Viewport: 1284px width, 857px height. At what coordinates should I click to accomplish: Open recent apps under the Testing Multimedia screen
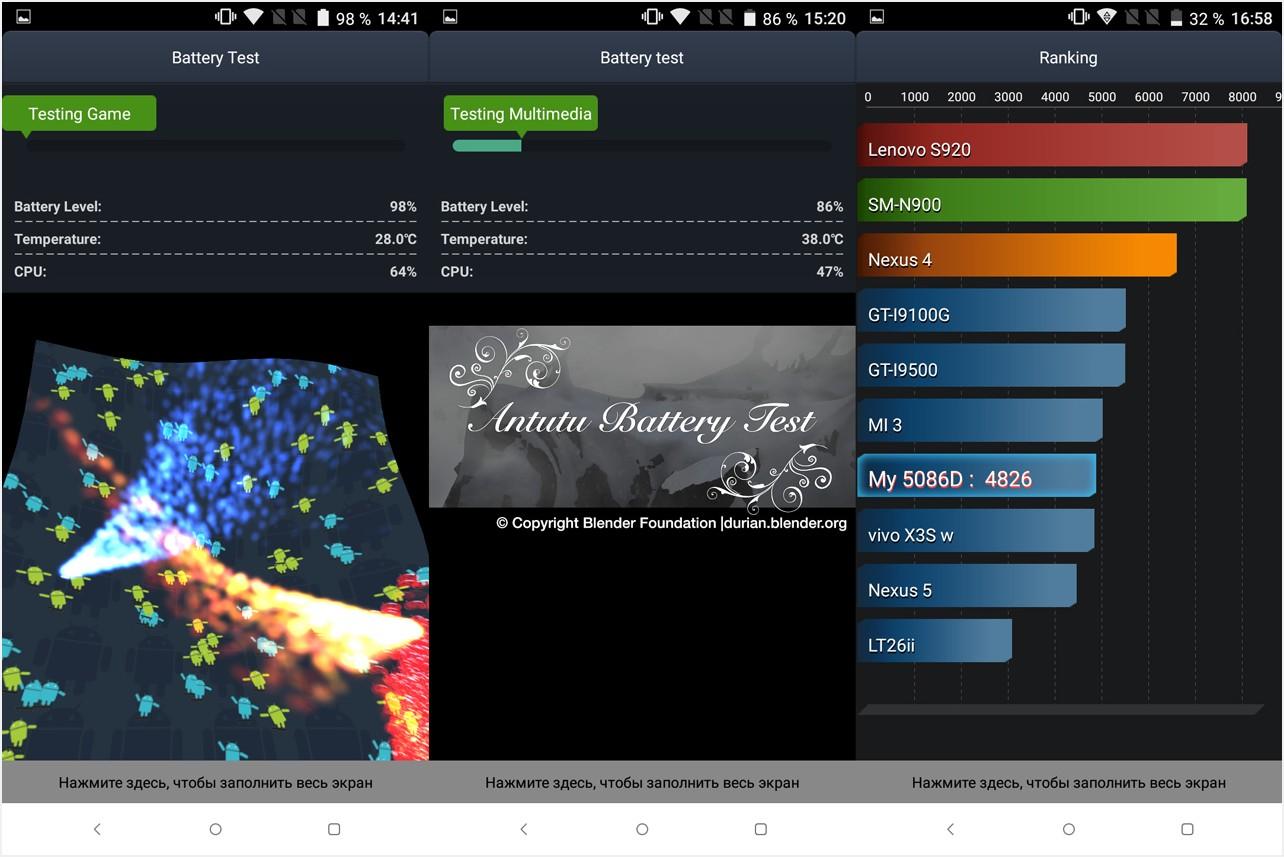pos(761,829)
